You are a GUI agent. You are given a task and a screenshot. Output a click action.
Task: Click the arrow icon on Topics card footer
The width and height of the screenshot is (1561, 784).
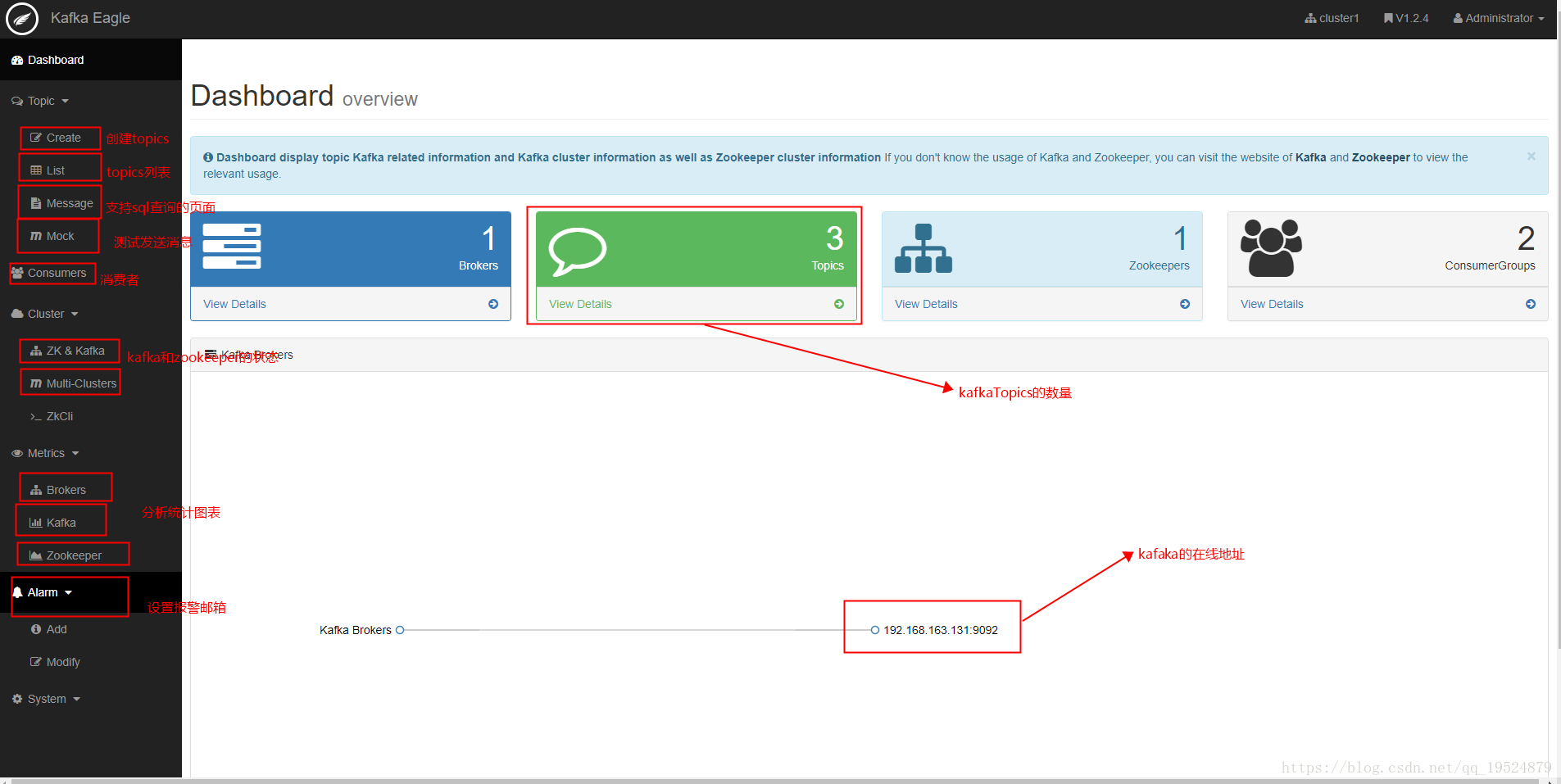[x=839, y=304]
